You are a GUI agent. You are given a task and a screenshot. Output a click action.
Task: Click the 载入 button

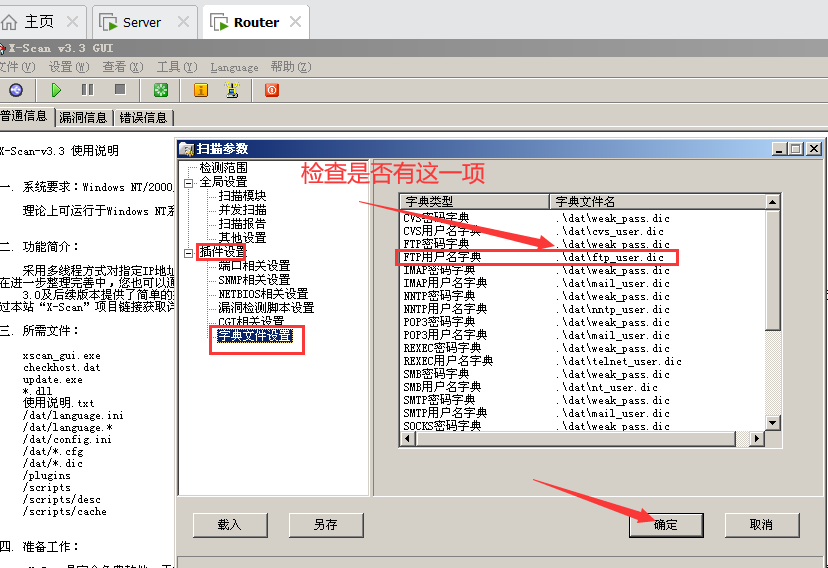click(x=230, y=525)
